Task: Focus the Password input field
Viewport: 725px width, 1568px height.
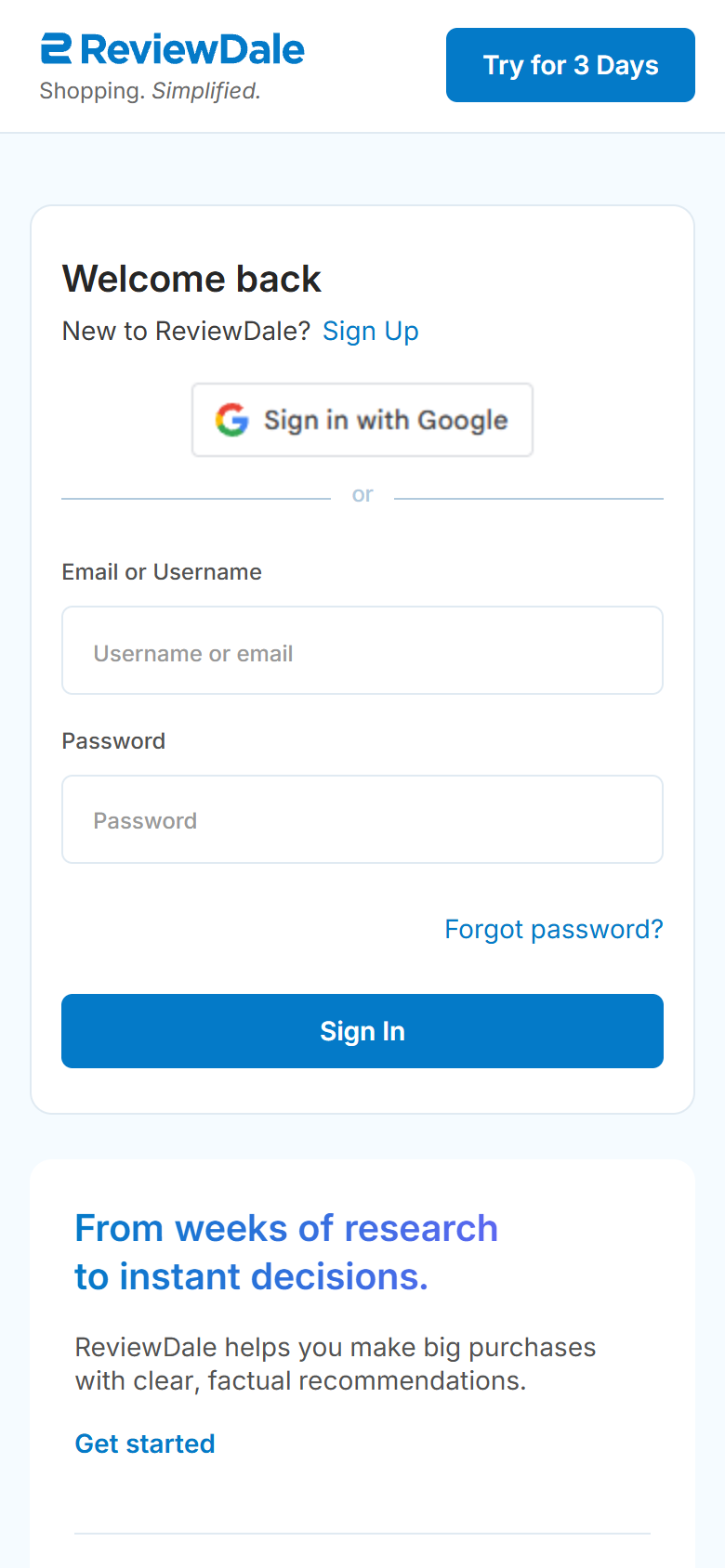Action: tap(362, 820)
